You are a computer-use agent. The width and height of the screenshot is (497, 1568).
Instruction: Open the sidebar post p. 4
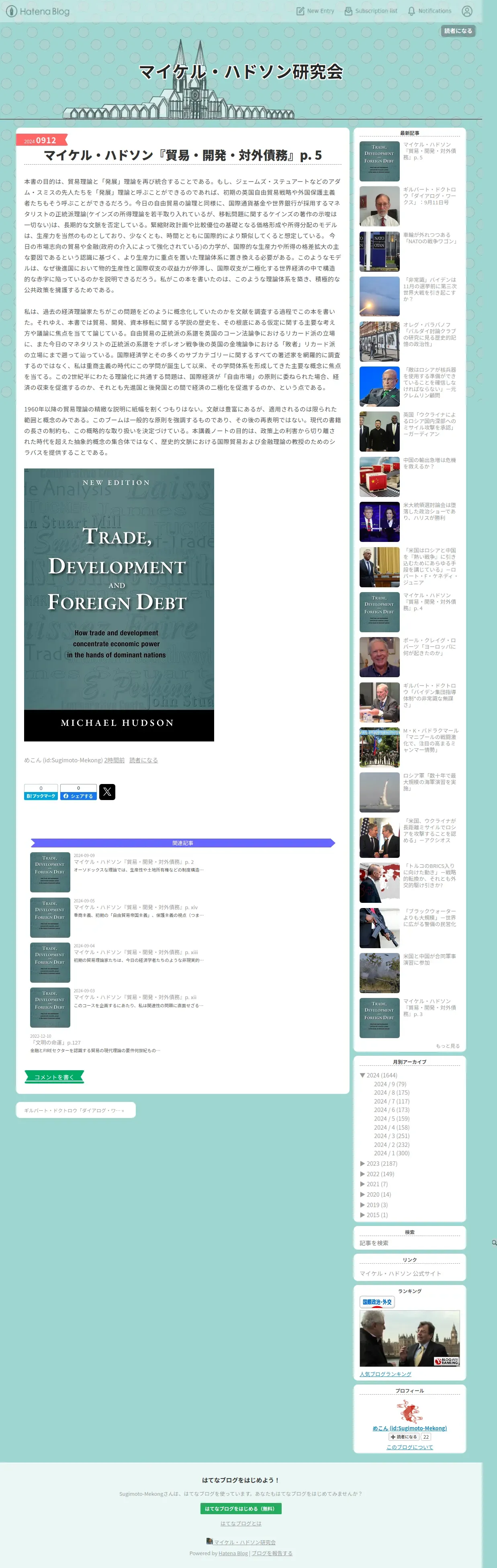pos(430,601)
